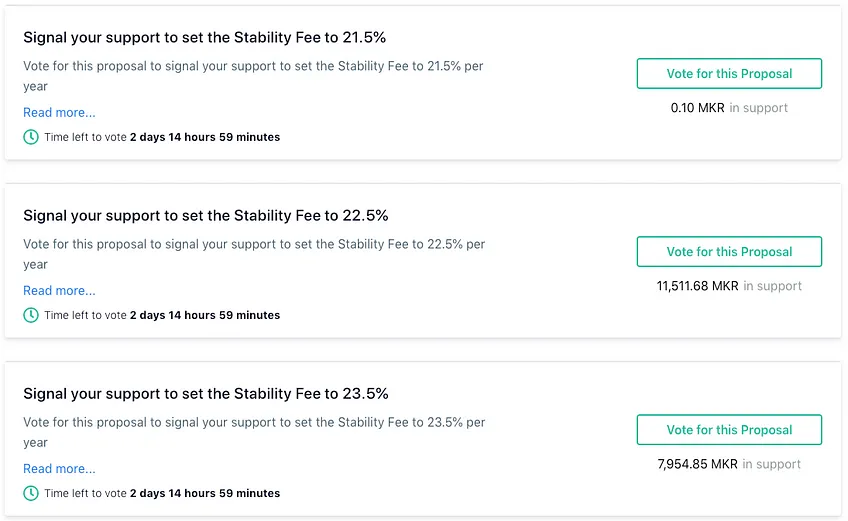Vote for the 23.5% Stability Fee proposal

tap(729, 430)
